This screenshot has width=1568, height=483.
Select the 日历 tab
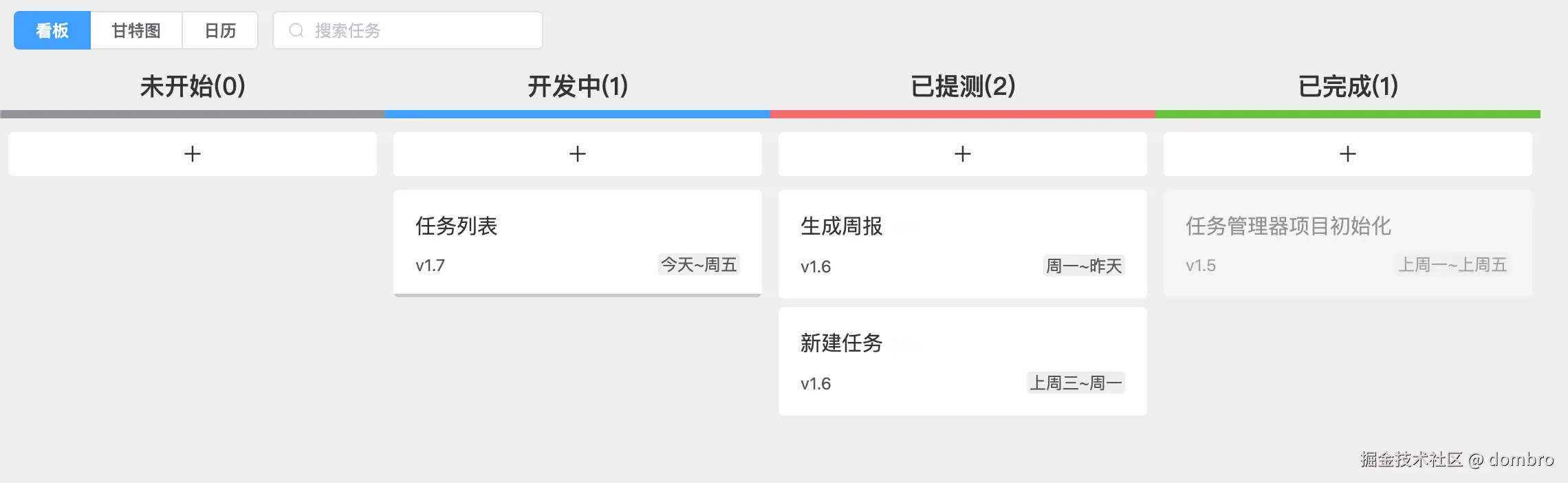click(x=220, y=30)
